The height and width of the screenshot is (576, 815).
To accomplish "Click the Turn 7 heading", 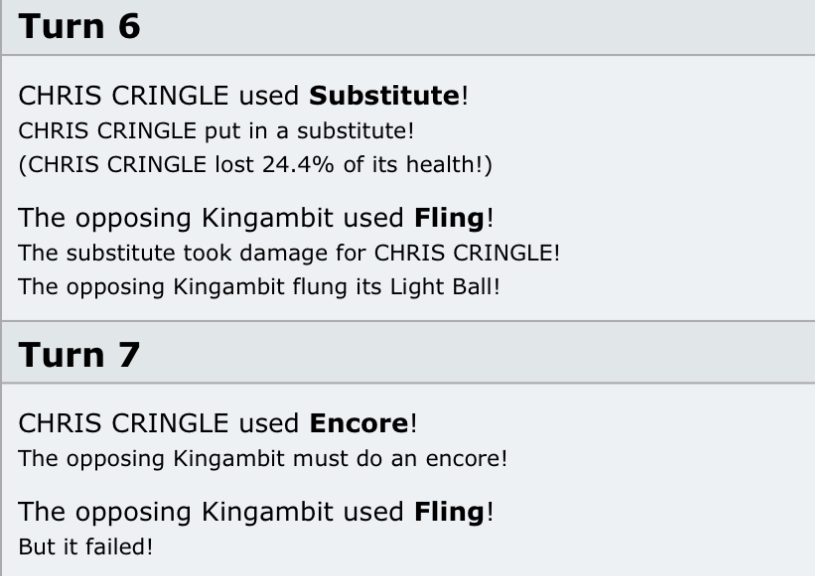I will [79, 355].
